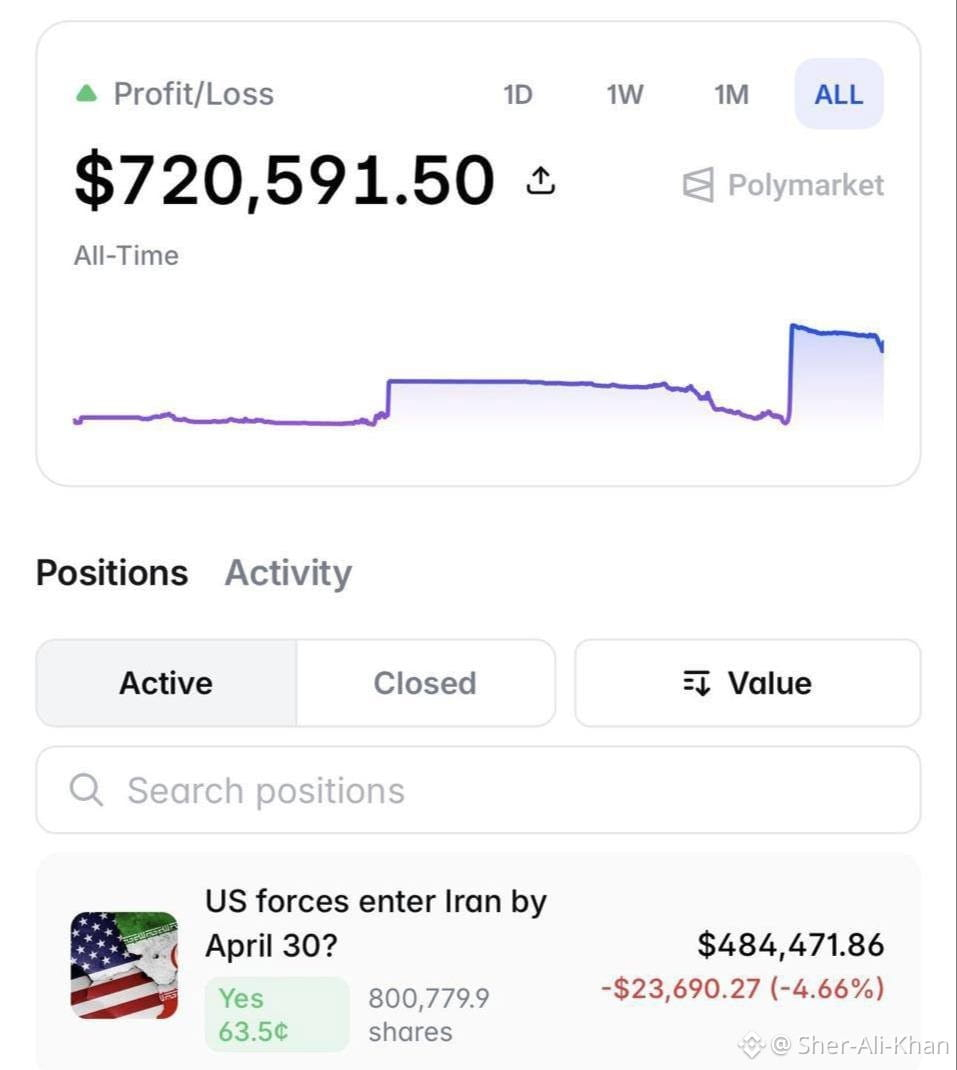Click the Yes 63.5¢ outcome badge
957x1070 pixels.
tap(276, 1015)
